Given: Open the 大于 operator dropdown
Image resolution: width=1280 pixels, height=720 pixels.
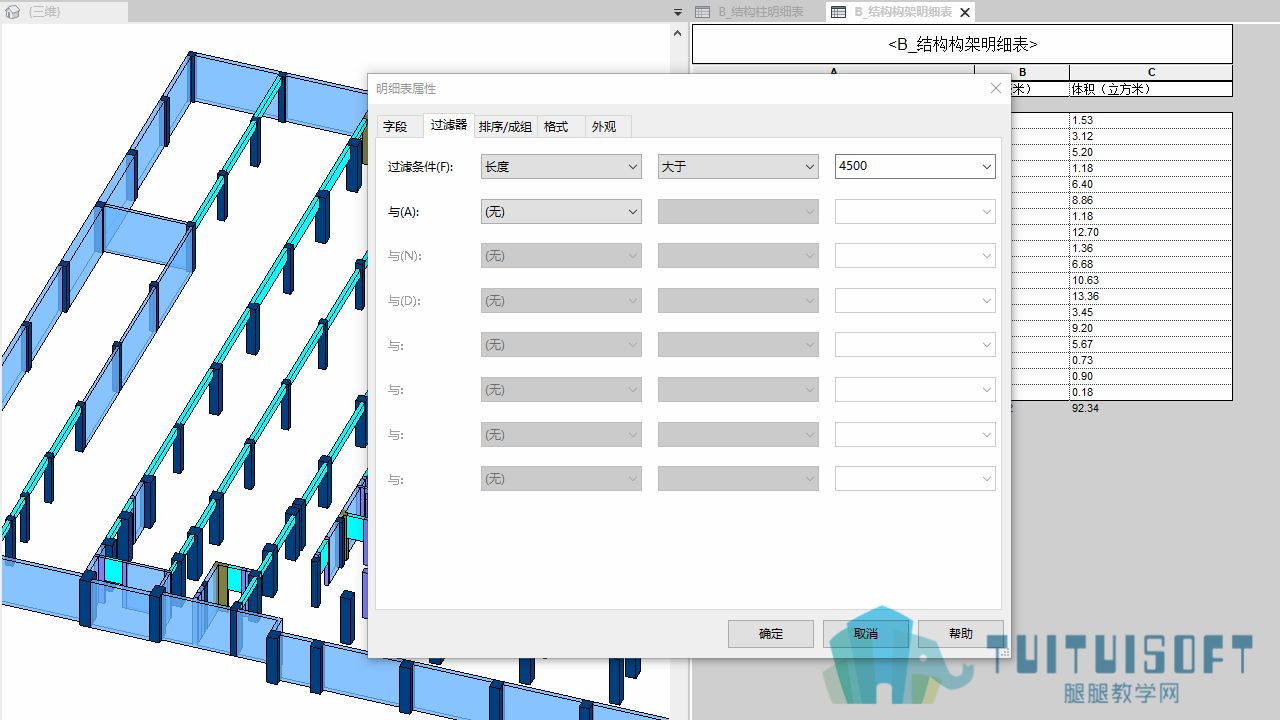Looking at the screenshot, I should [x=738, y=167].
